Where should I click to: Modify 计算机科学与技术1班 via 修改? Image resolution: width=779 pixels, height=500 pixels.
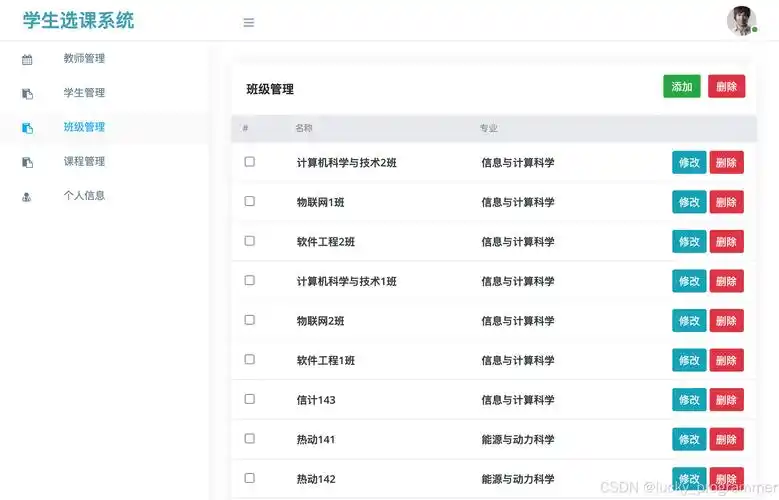689,281
